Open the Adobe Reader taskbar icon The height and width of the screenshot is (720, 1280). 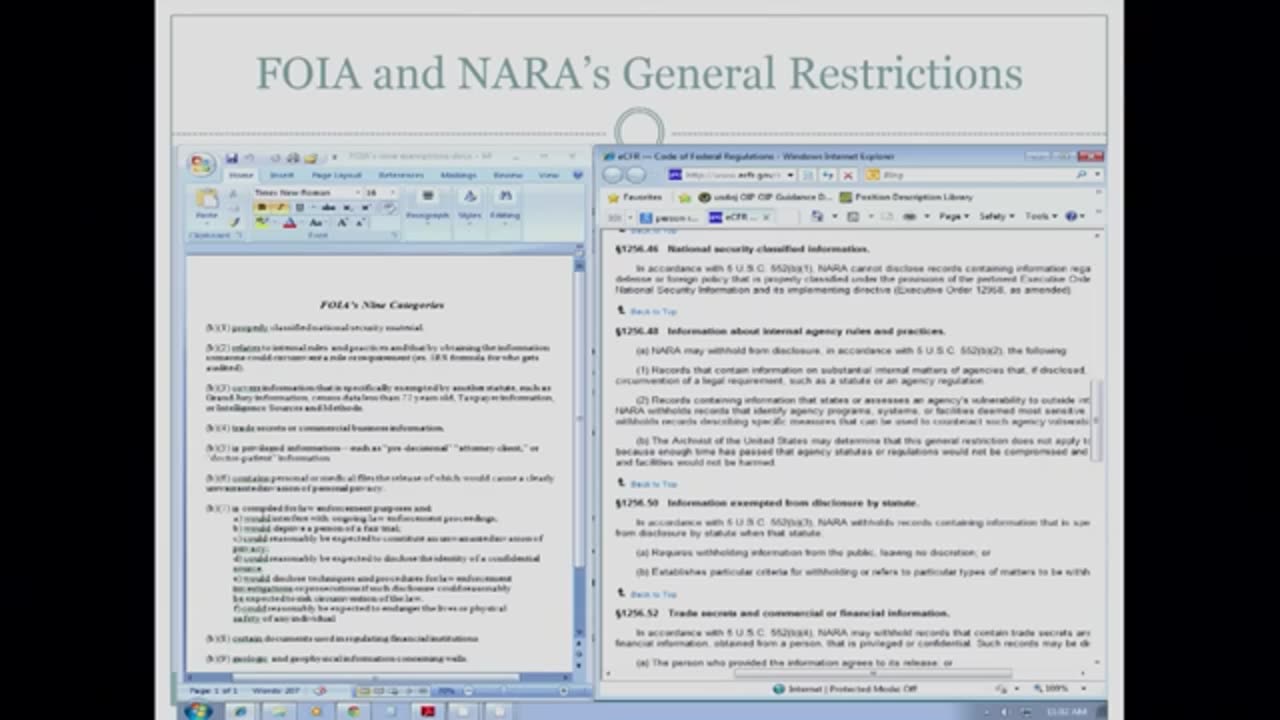tap(428, 711)
